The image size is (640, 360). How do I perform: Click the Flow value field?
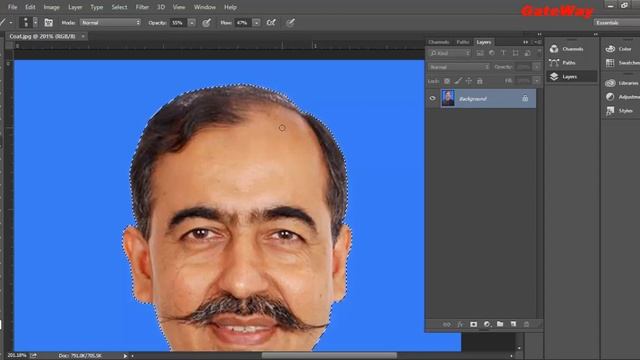[x=243, y=22]
